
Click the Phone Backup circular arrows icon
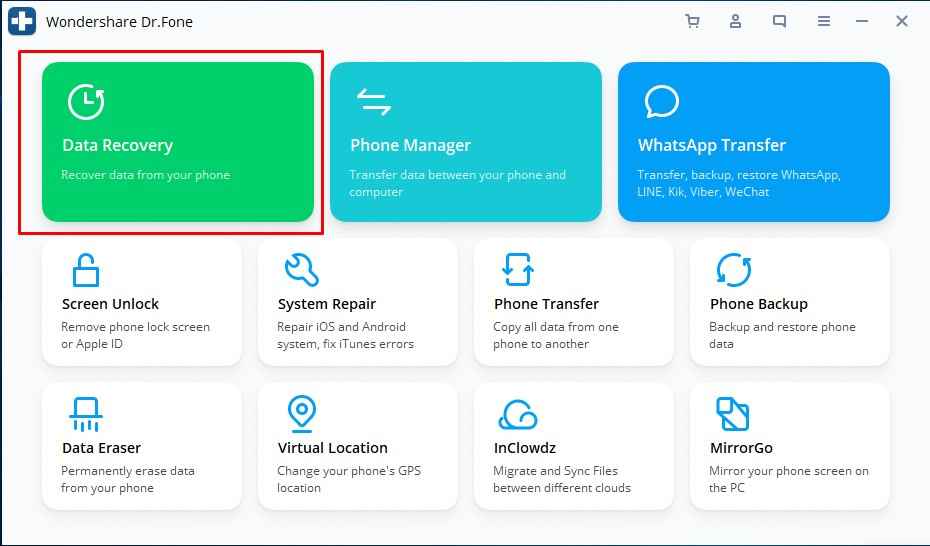point(734,270)
